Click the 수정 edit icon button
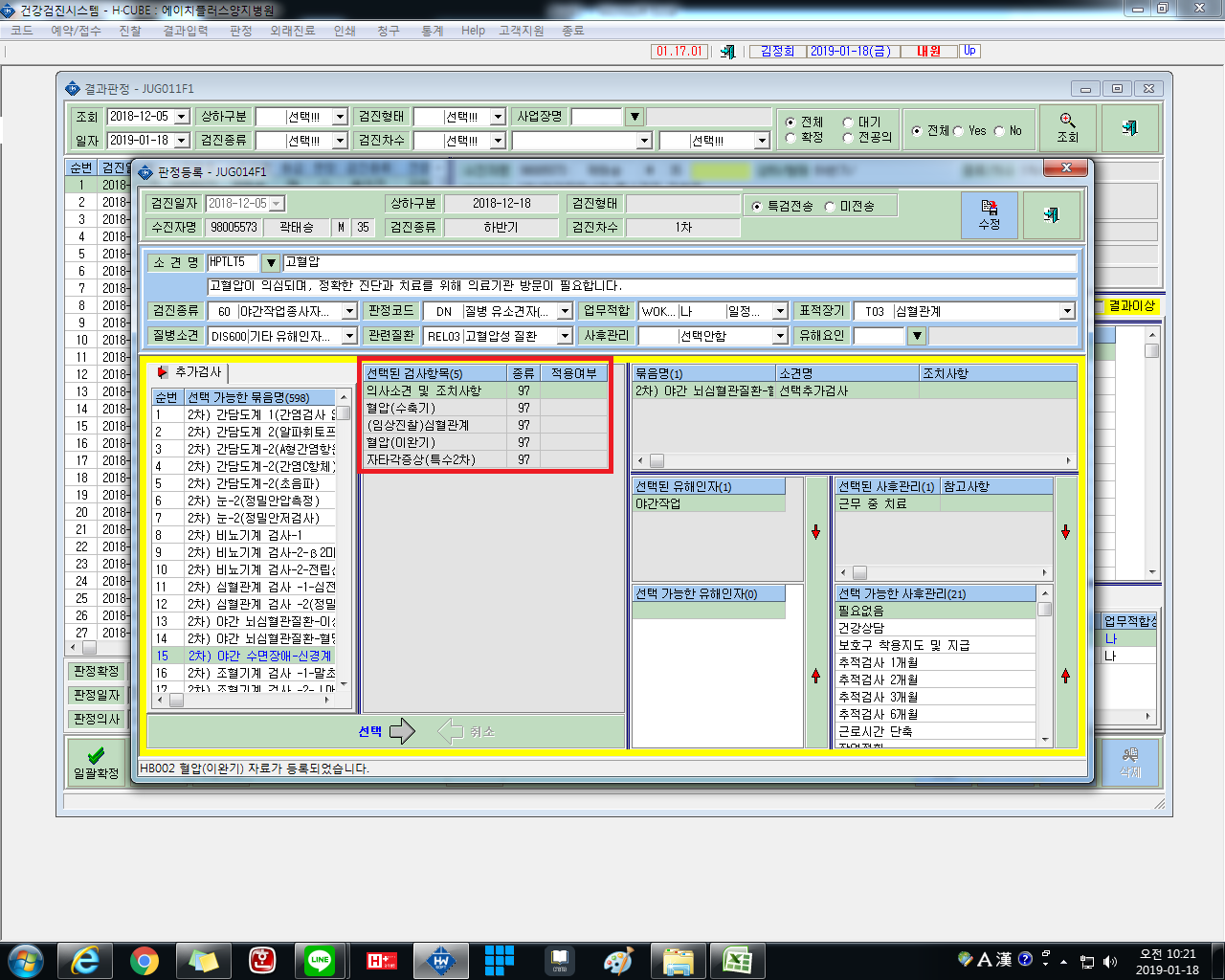The height and width of the screenshot is (980, 1225). tap(990, 215)
